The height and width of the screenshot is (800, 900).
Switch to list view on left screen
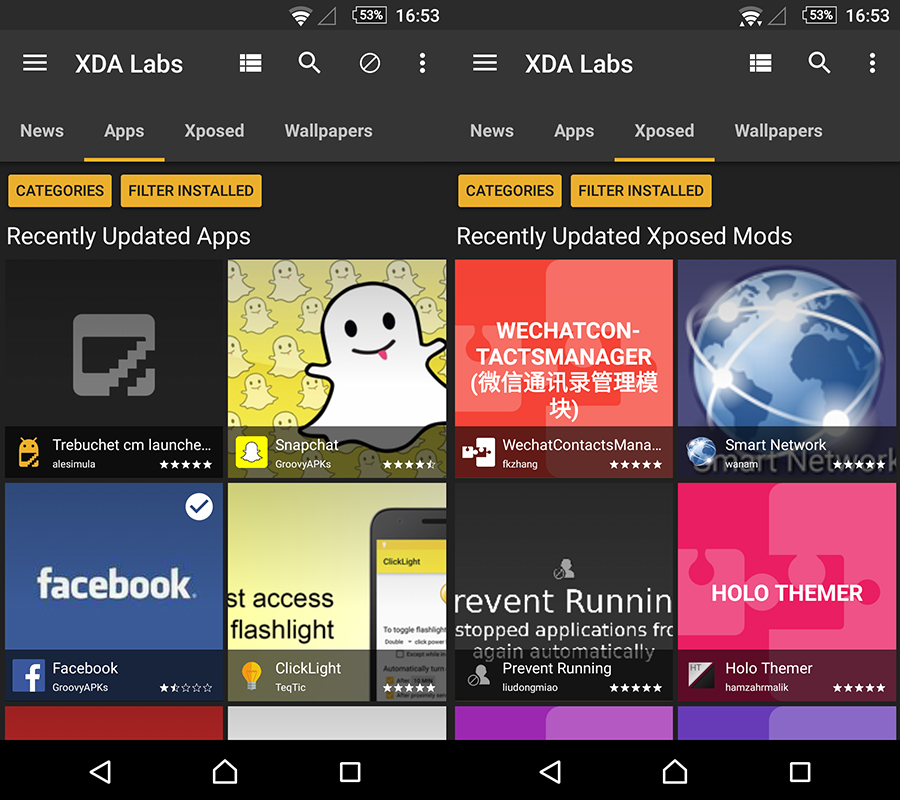pyautogui.click(x=250, y=64)
